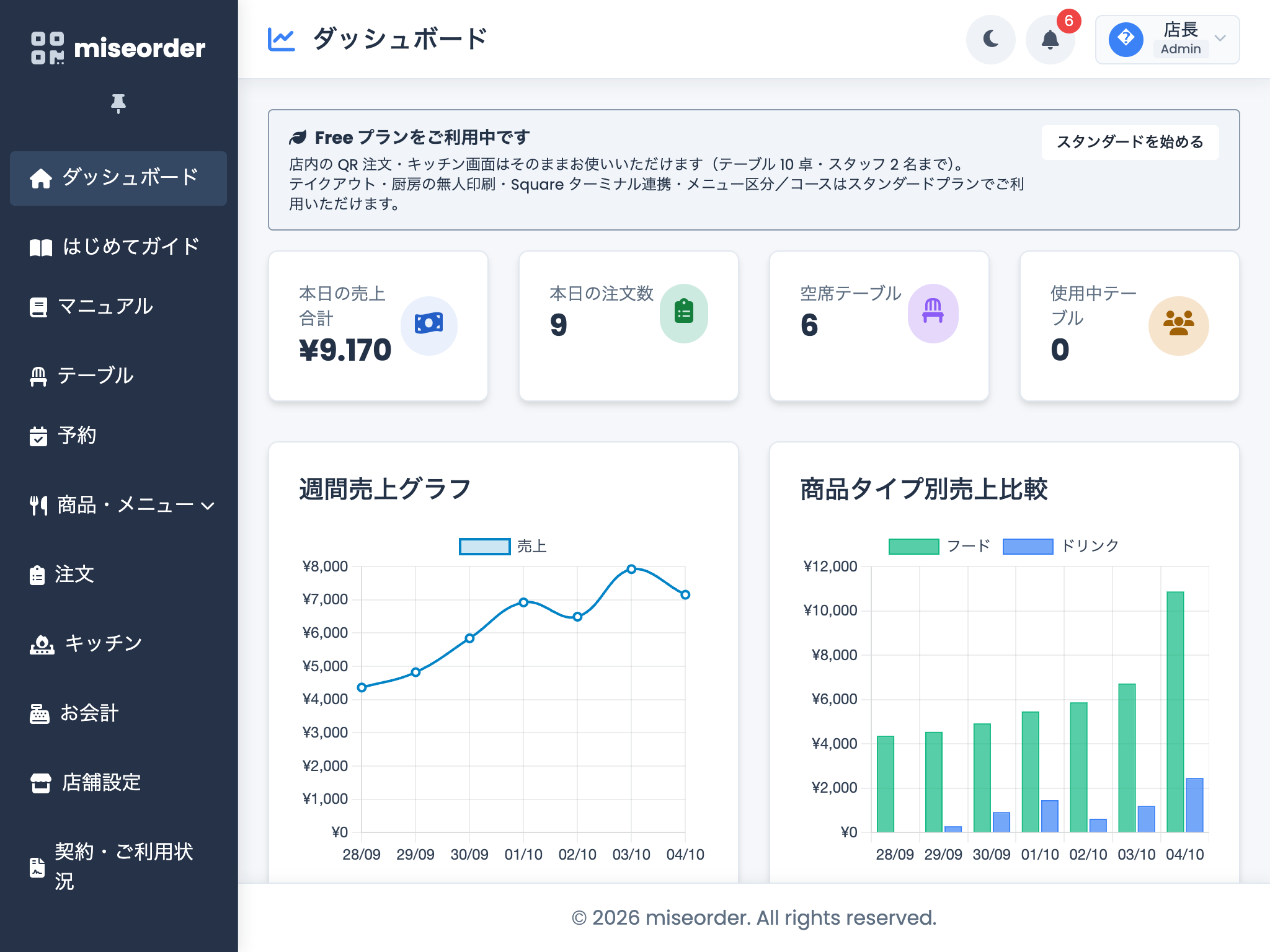Open the キッチン sidebar item
Viewport: 1270px width, 952px height.
(x=118, y=644)
